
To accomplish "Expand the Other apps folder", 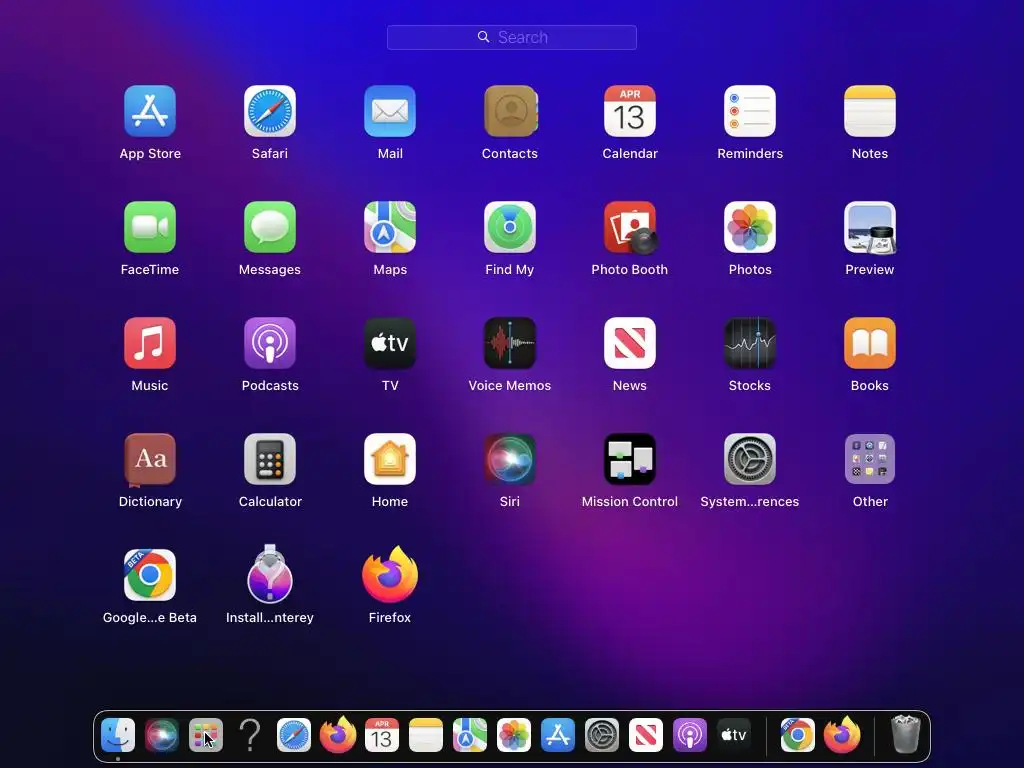I will 870,459.
